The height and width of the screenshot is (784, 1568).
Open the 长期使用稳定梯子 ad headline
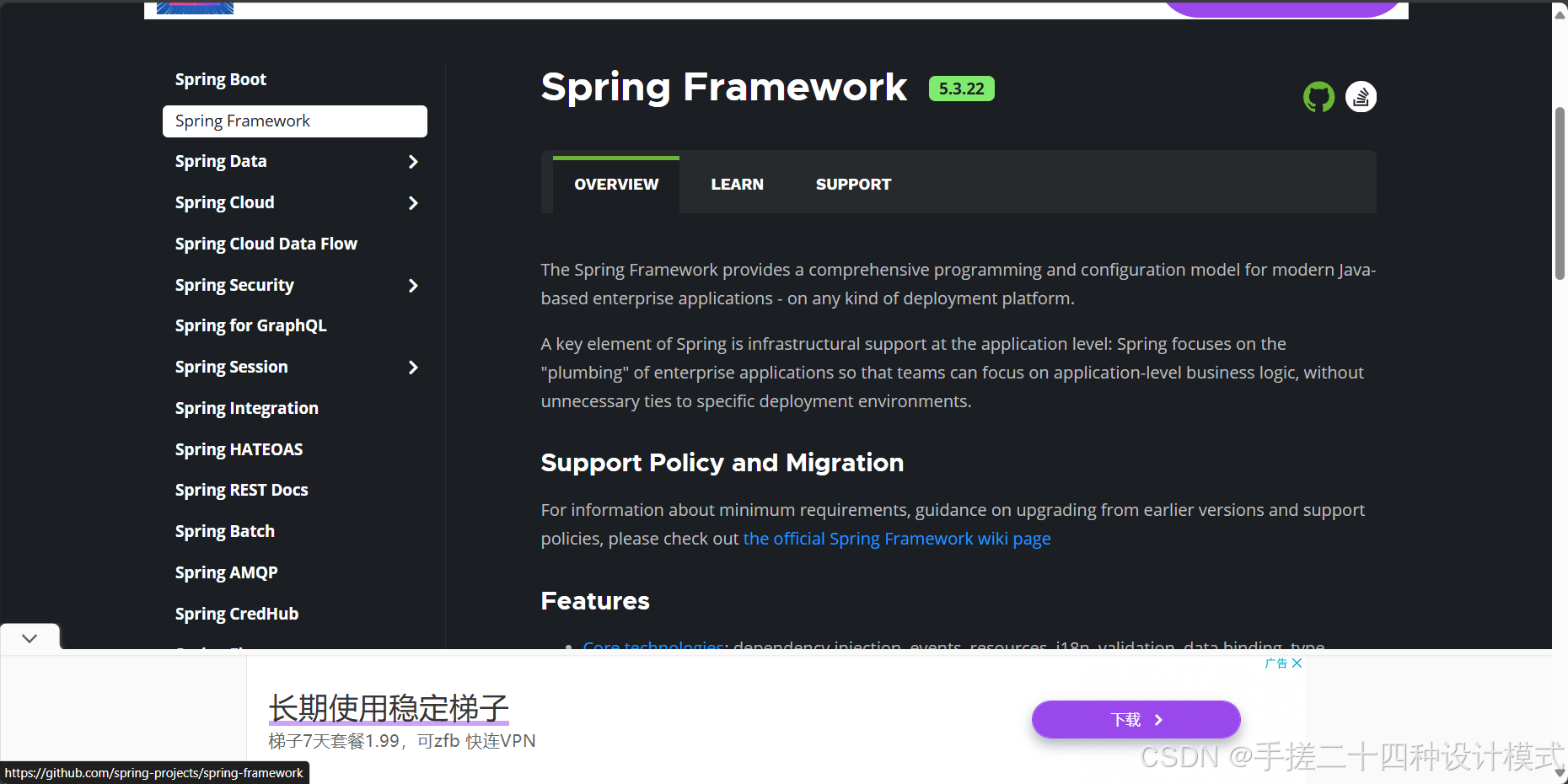coord(389,708)
